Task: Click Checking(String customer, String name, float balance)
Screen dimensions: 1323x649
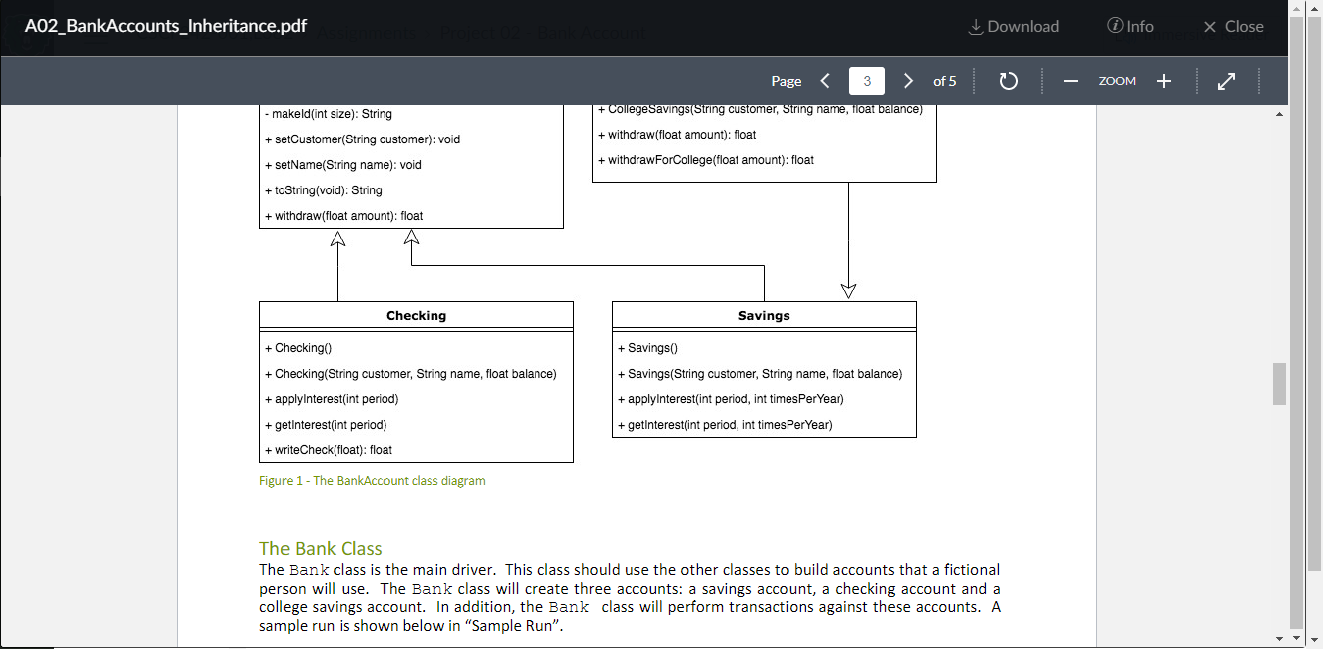Action: point(410,374)
